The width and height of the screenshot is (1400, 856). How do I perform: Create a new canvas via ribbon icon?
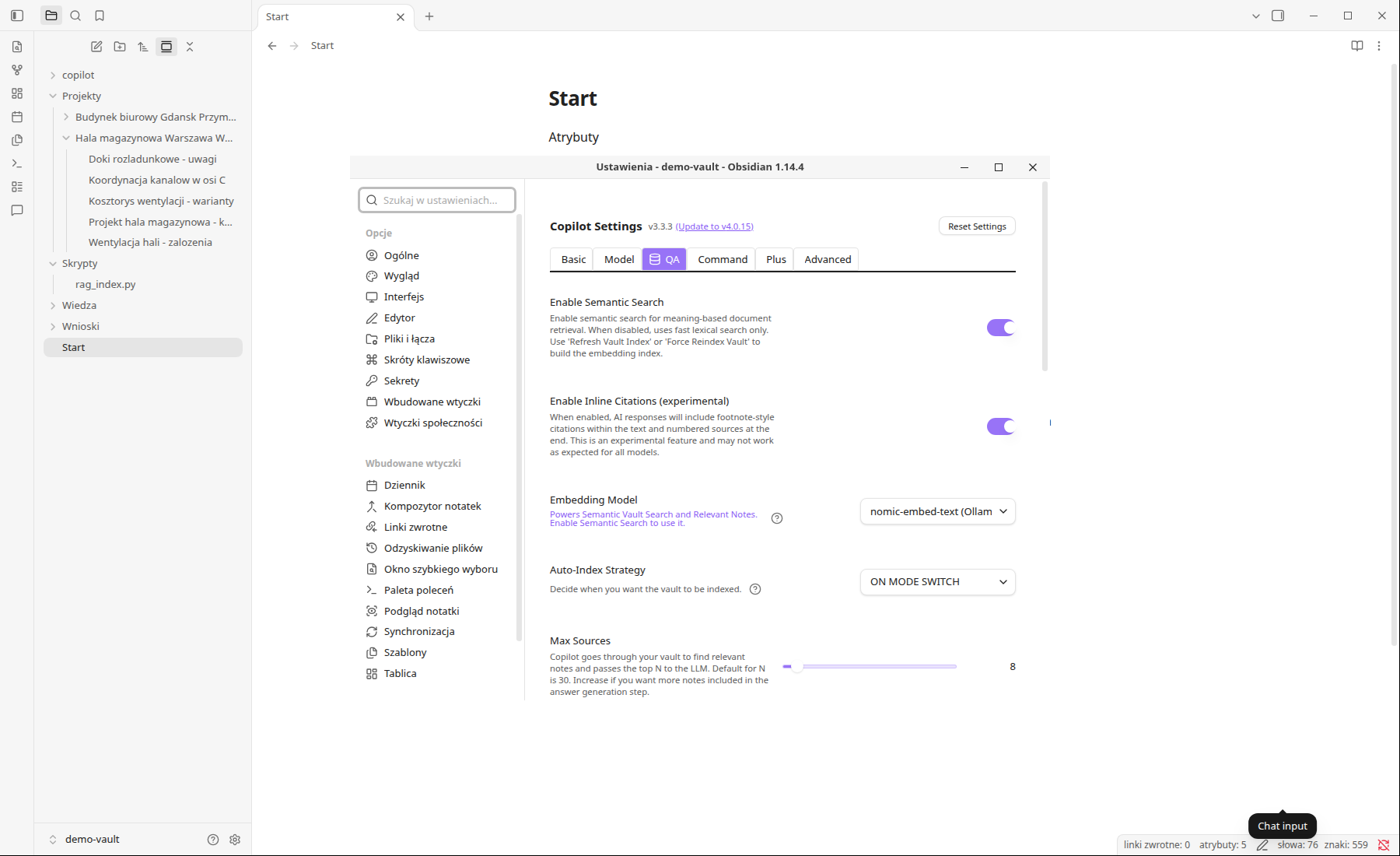(x=17, y=93)
